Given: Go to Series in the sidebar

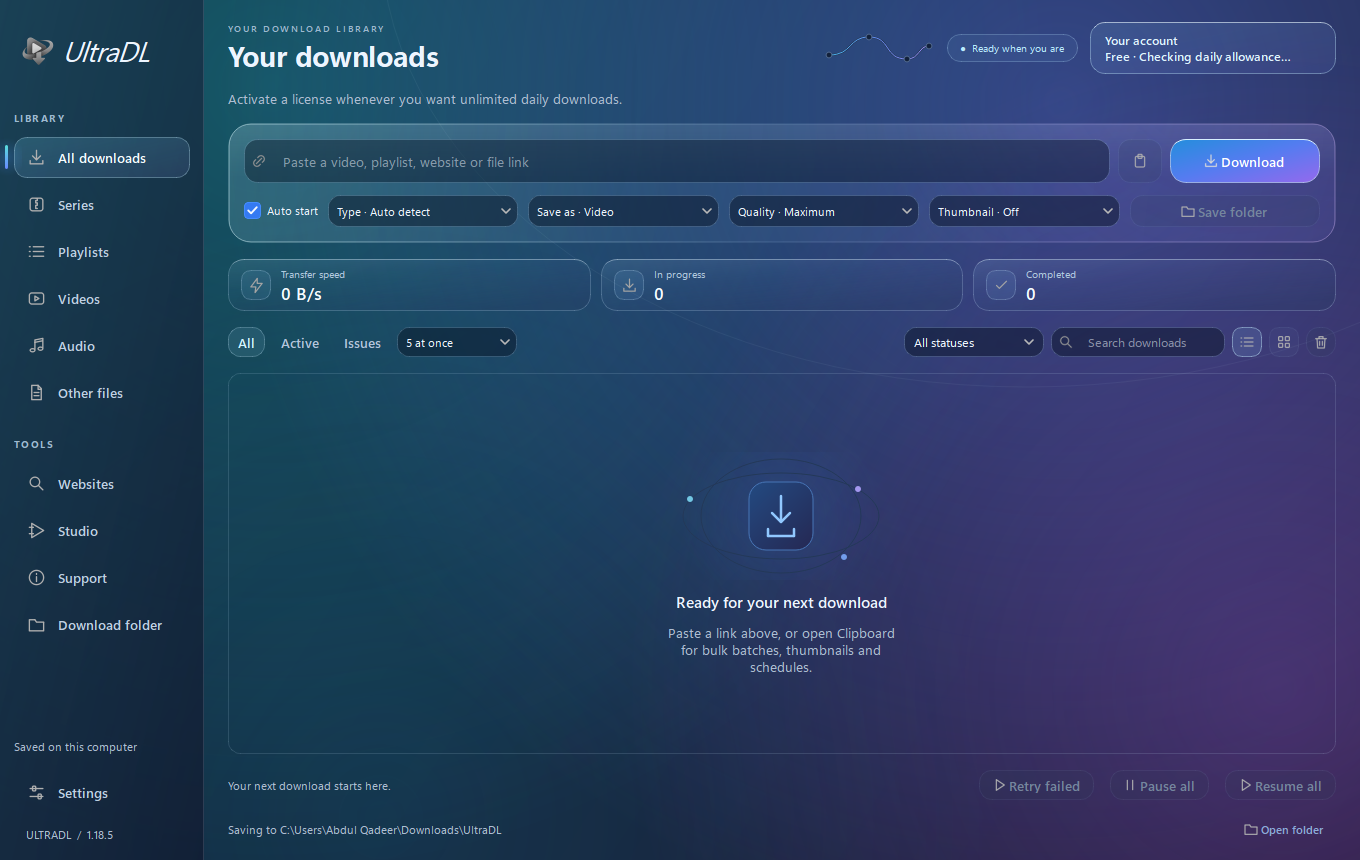Looking at the screenshot, I should click(102, 204).
